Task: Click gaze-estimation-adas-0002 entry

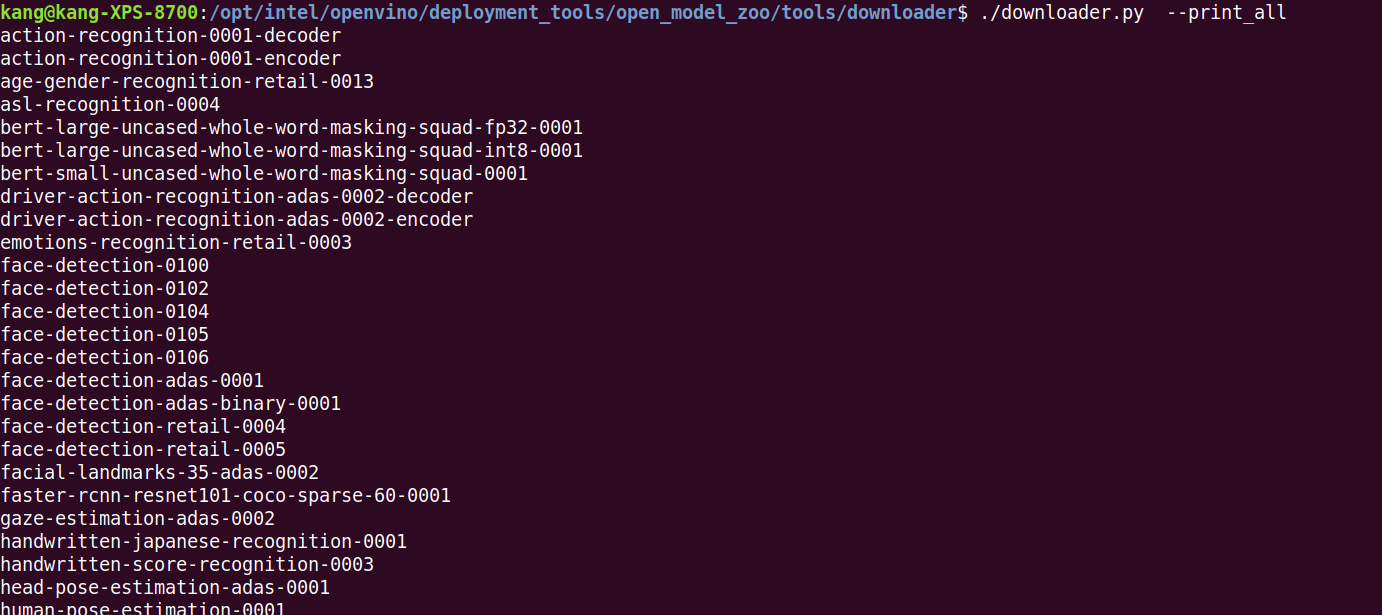Action: (137, 519)
